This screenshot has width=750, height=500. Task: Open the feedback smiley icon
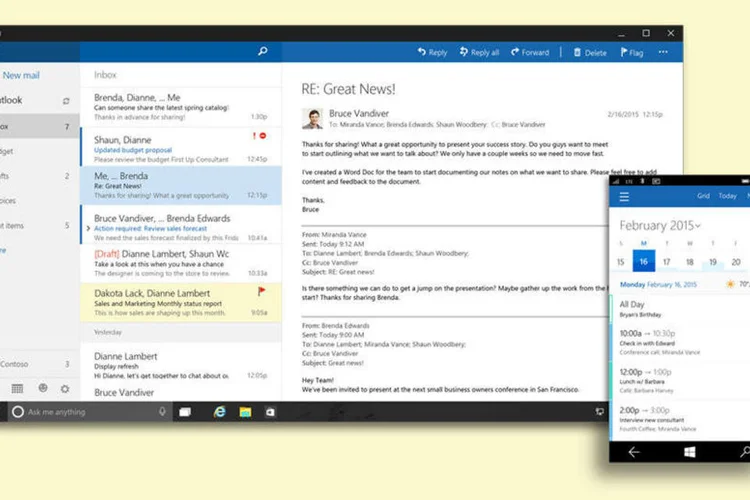pyautogui.click(x=43, y=388)
